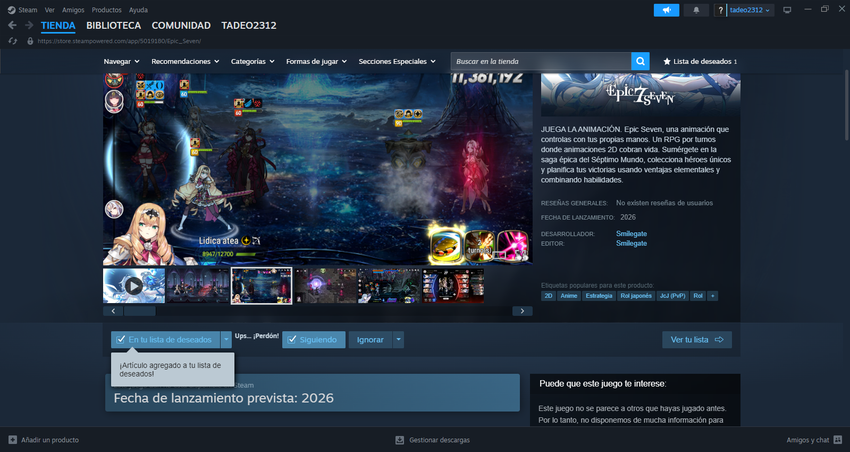The image size is (850, 452).
Task: Open the Ver menu
Action: coord(50,10)
